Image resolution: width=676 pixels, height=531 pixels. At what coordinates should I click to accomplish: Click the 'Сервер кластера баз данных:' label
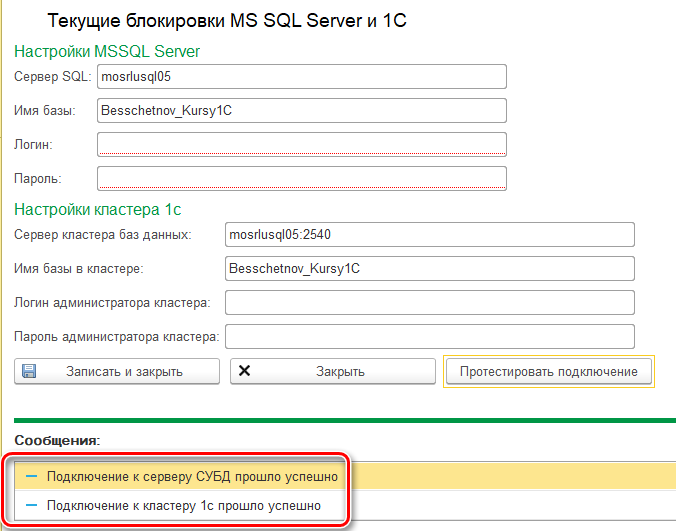point(103,234)
